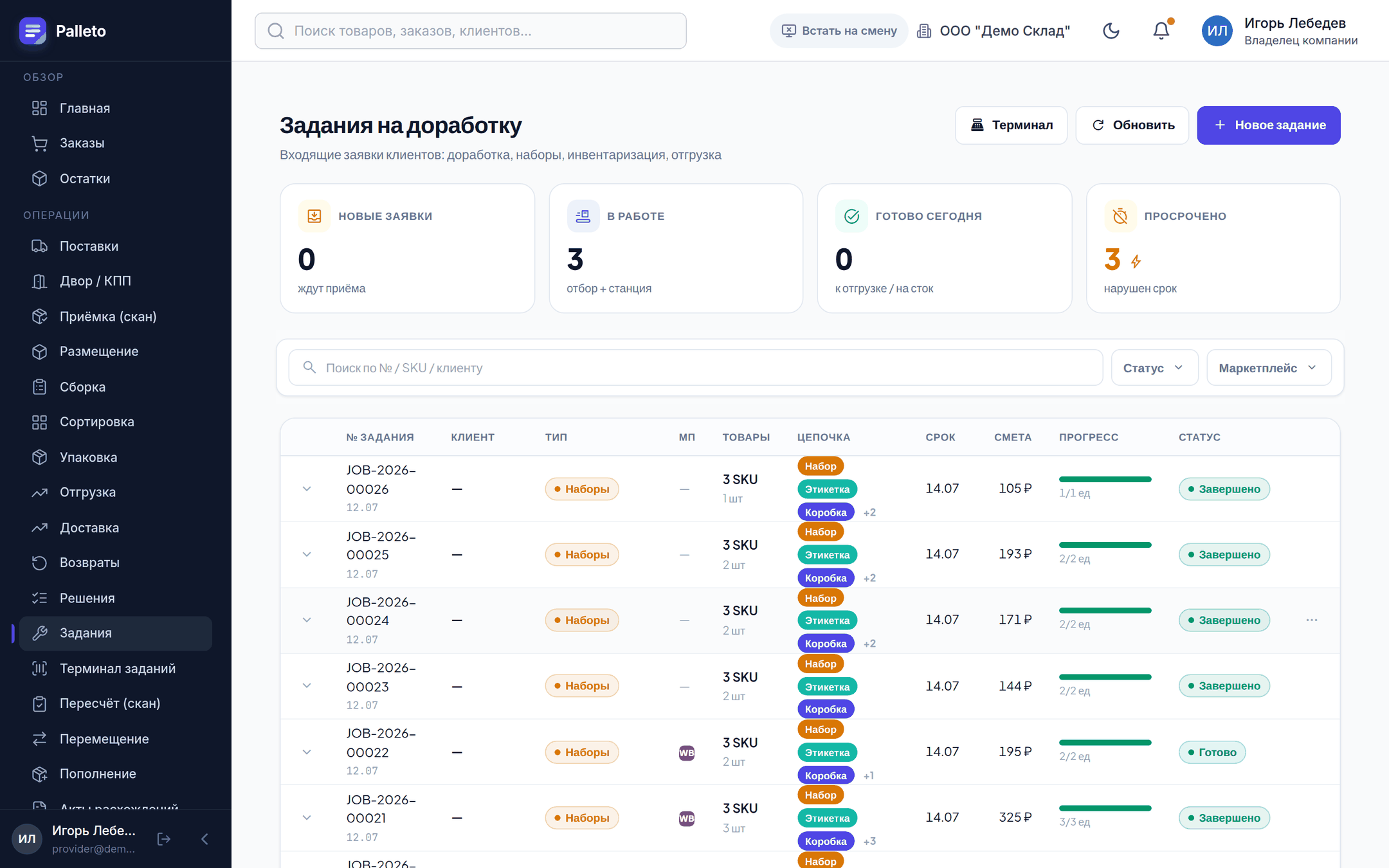Expand the JOB-2026-00026 row
The width and height of the screenshot is (1389, 868).
click(x=307, y=489)
